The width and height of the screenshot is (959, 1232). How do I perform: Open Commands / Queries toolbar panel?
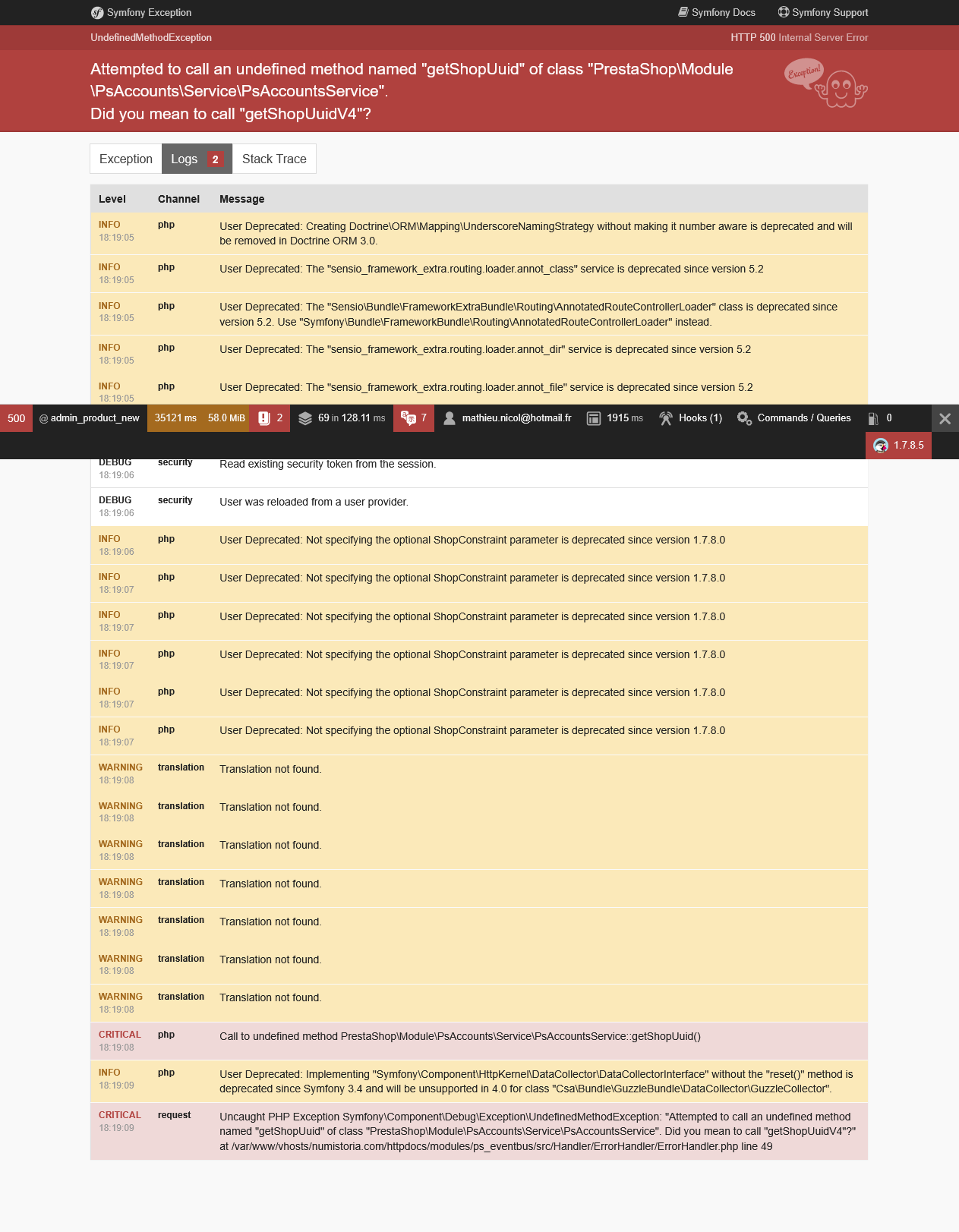794,418
